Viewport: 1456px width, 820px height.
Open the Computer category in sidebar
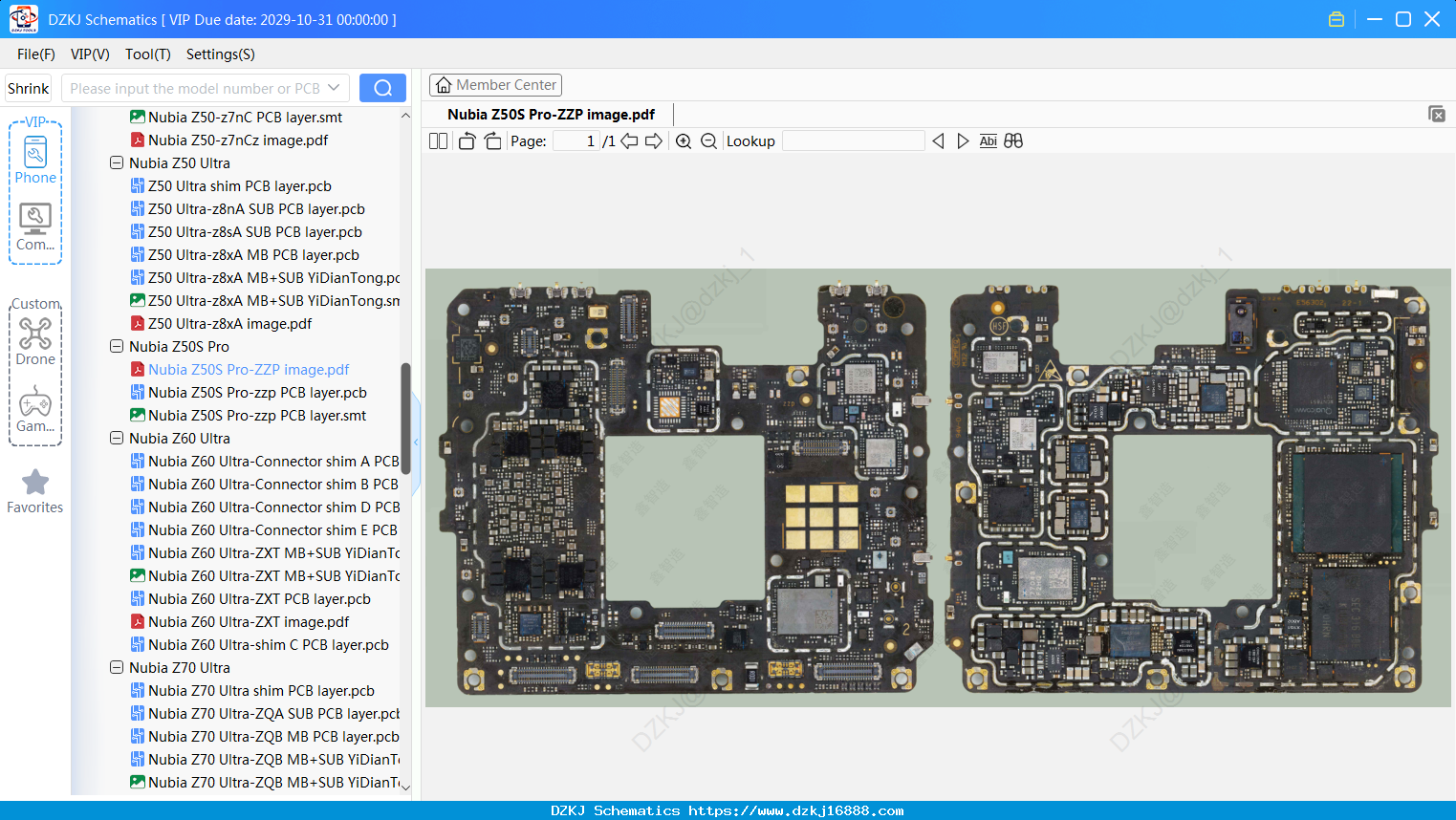click(35, 227)
